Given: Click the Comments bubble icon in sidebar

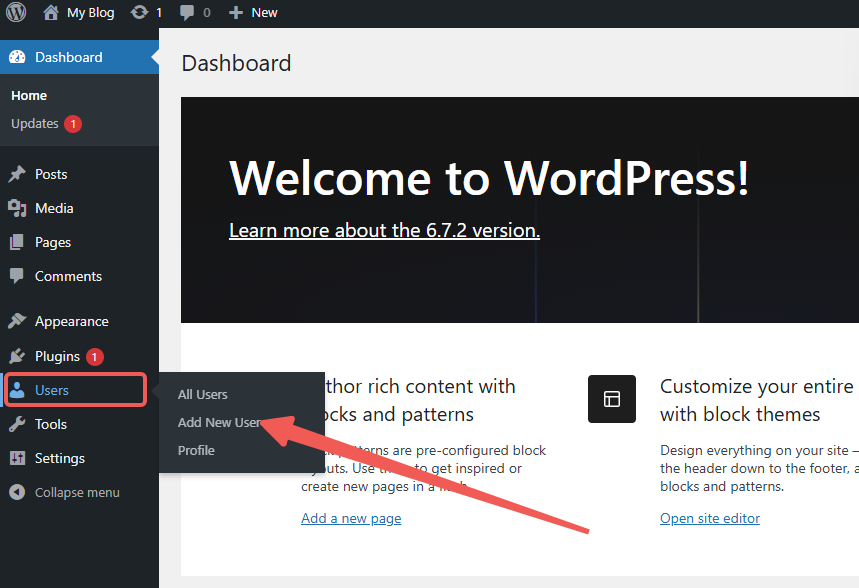Looking at the screenshot, I should (x=17, y=276).
